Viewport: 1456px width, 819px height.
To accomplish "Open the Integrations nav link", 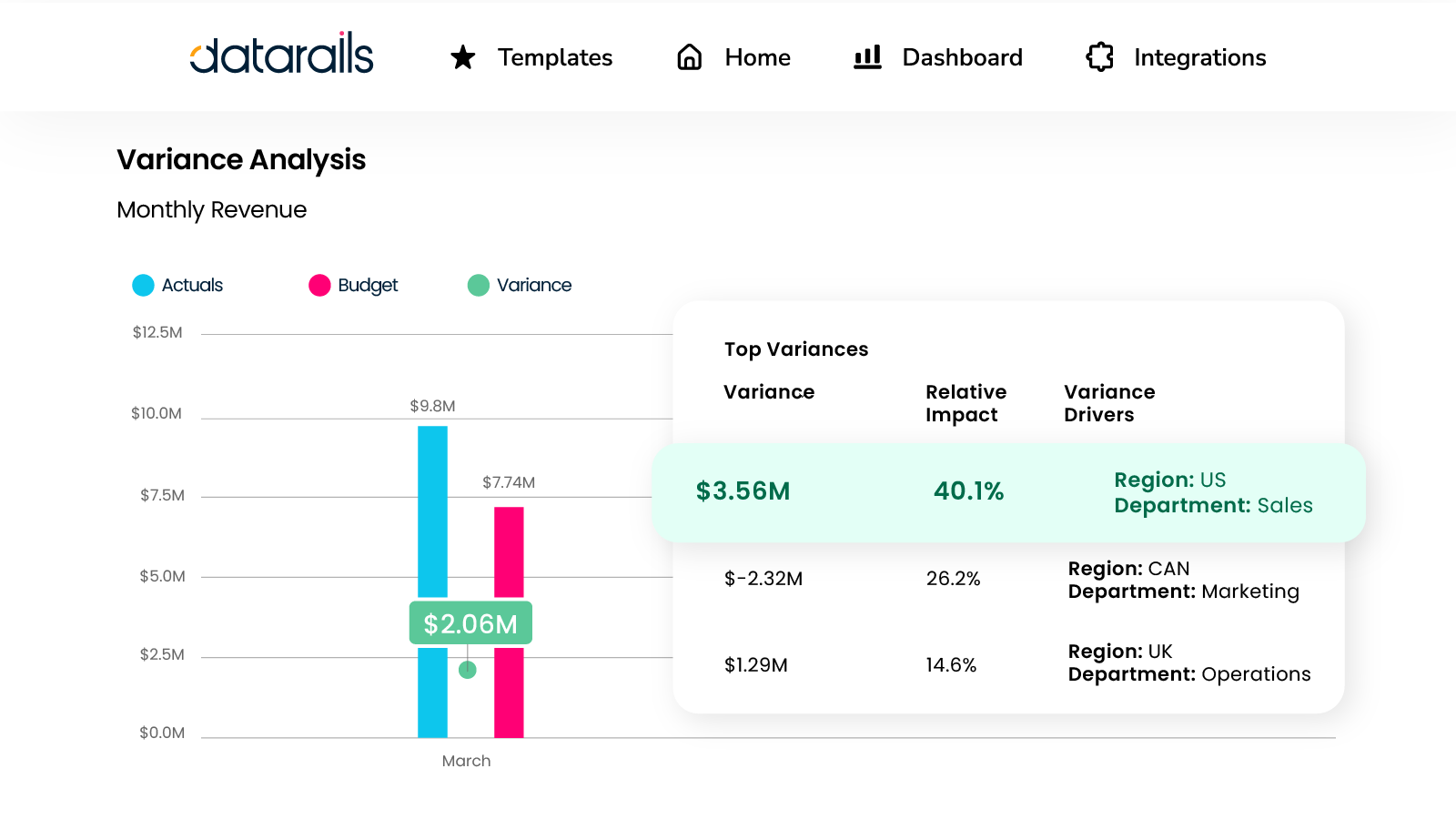I will (x=1199, y=57).
